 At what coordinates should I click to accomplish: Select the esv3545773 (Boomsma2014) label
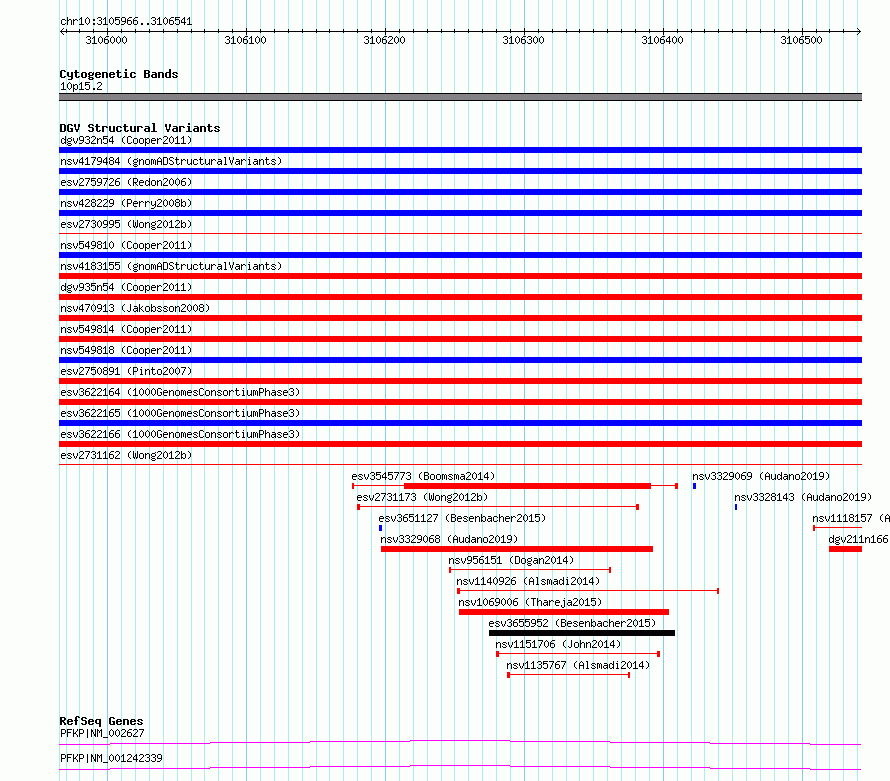click(x=423, y=476)
